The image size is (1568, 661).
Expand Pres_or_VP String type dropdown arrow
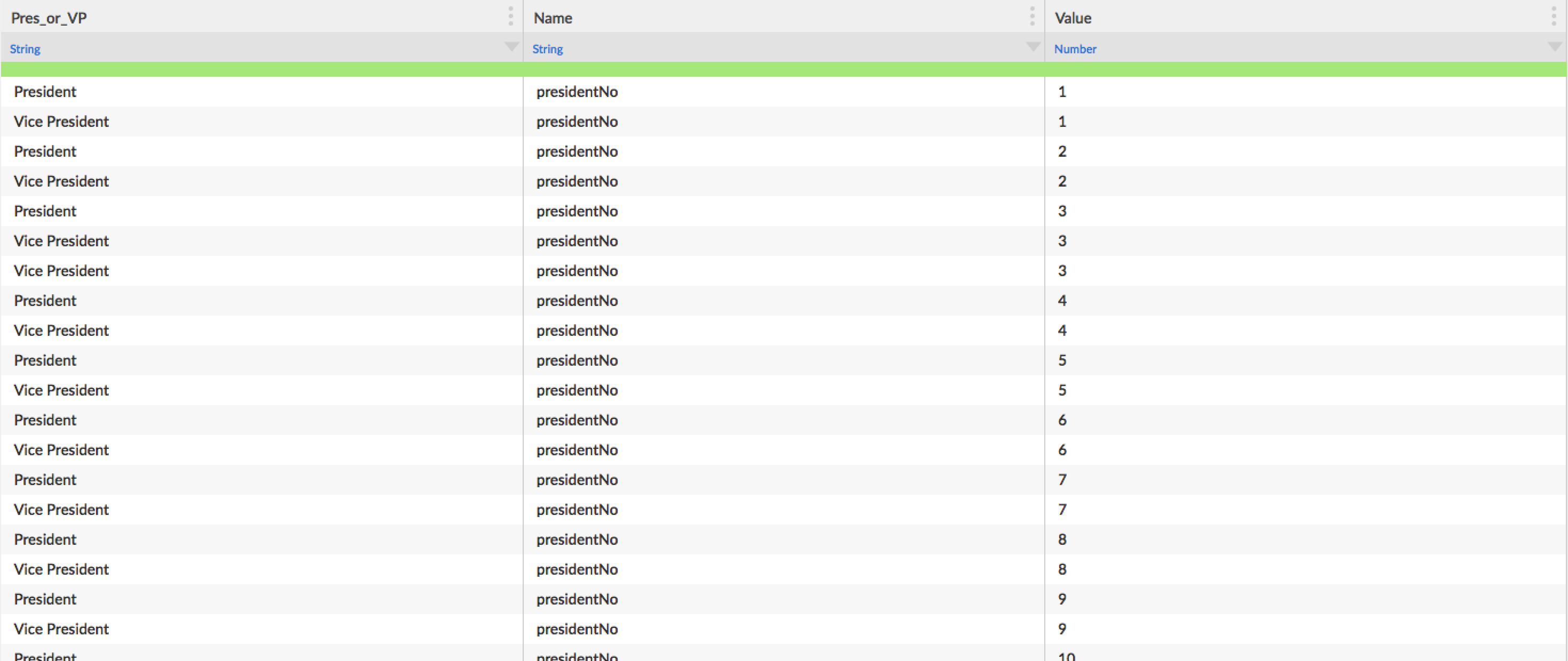pos(511,47)
